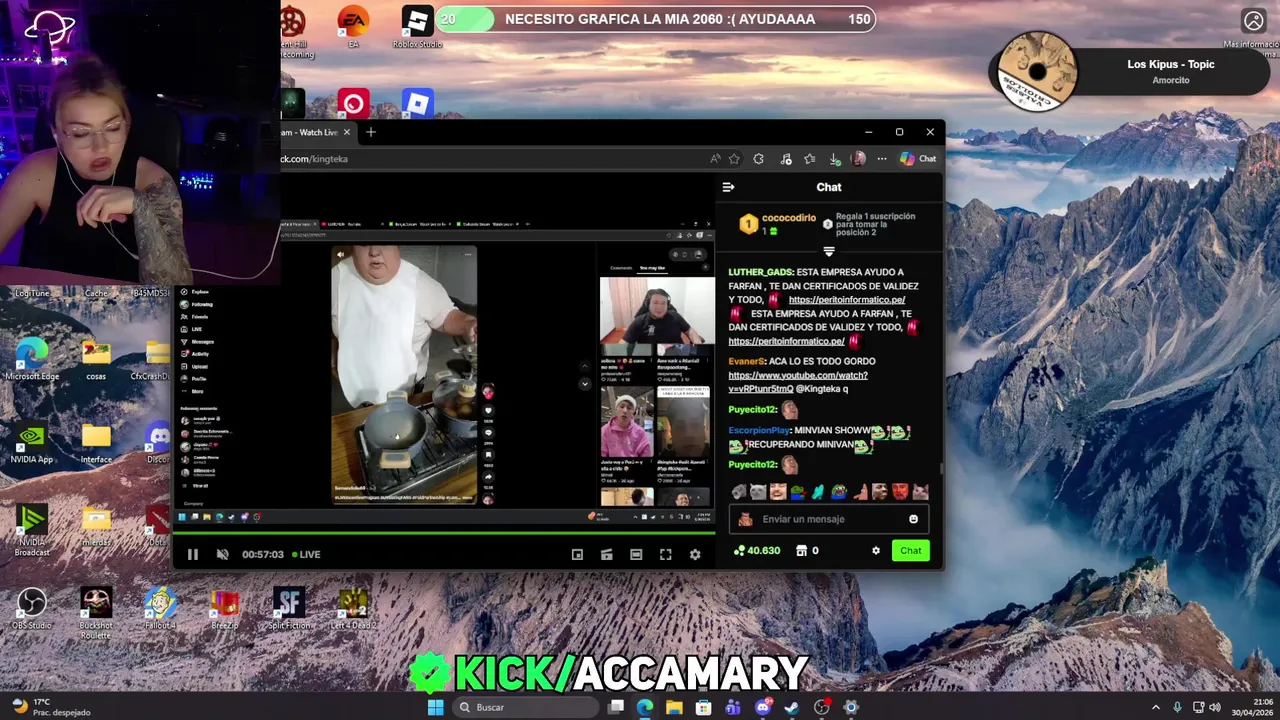Open Discord from the taskbar
This screenshot has width=1280, height=720.
pos(763,707)
